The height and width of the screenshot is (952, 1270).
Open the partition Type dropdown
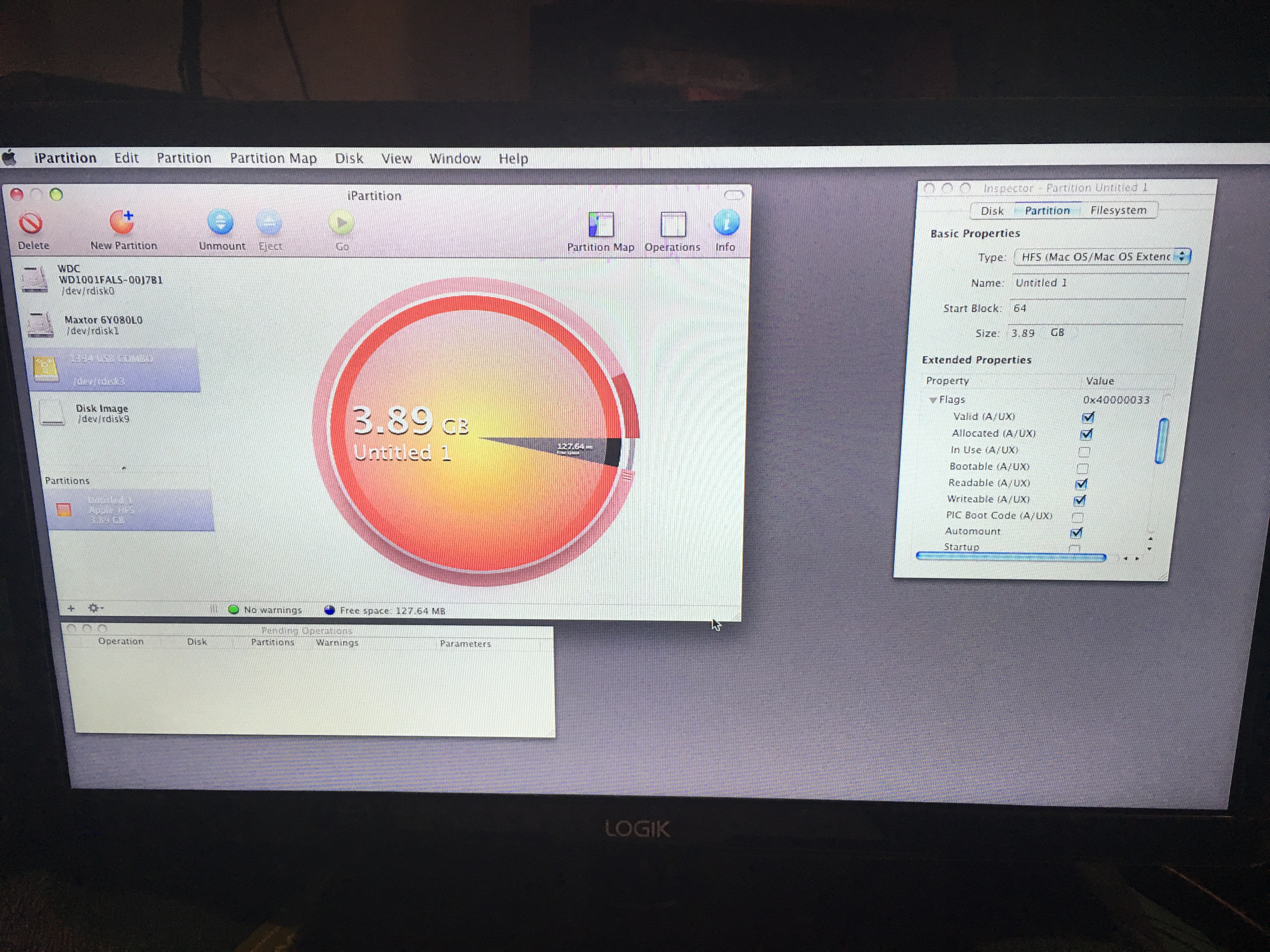pos(1102,257)
